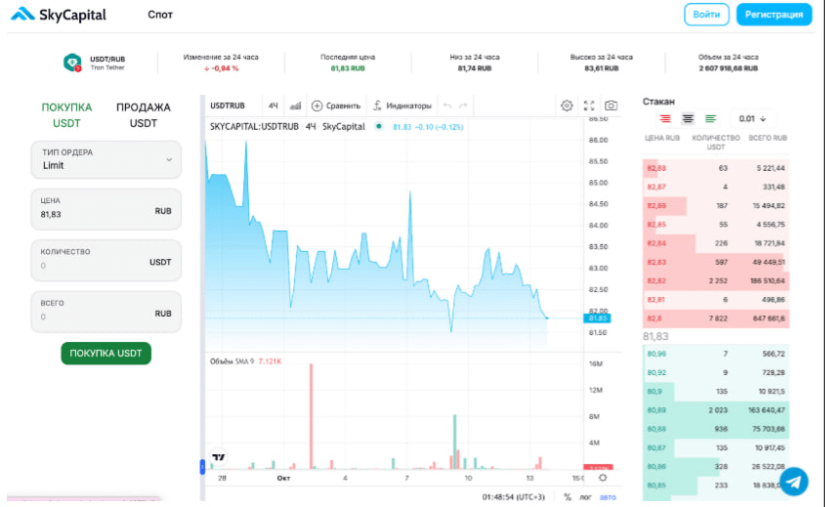Image resolution: width=825 pixels, height=507 pixels.
Task: Click sell order row priced 82,82
Action: click(716, 281)
